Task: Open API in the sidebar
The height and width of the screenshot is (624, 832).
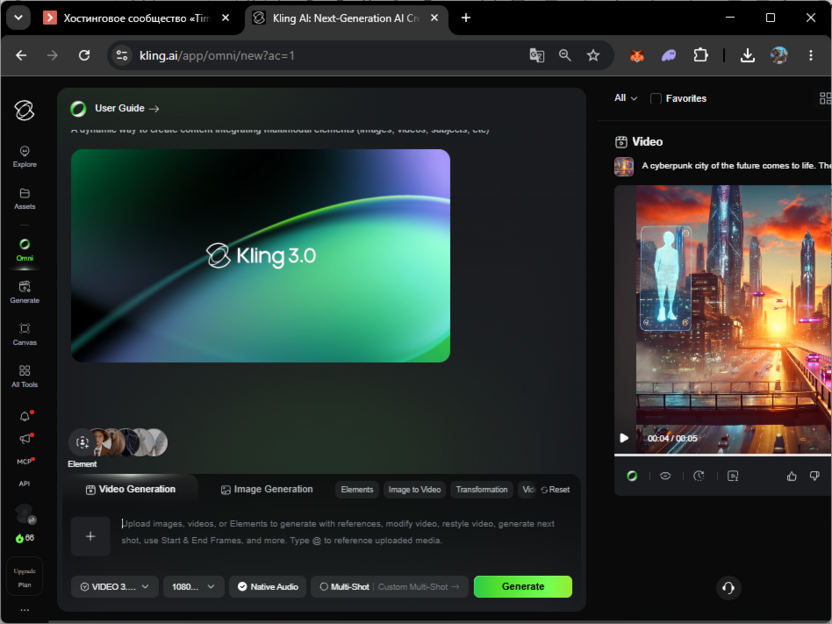Action: [x=24, y=483]
